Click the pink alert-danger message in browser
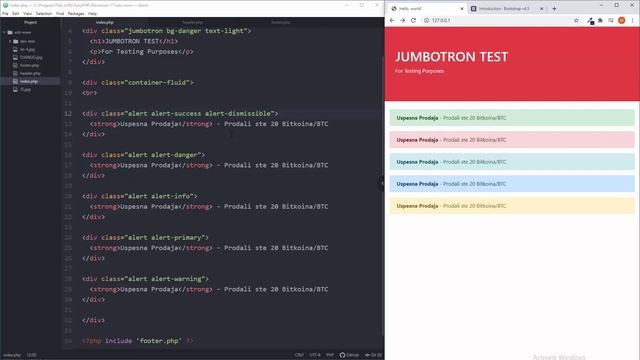This screenshot has width=640, height=360. [512, 140]
